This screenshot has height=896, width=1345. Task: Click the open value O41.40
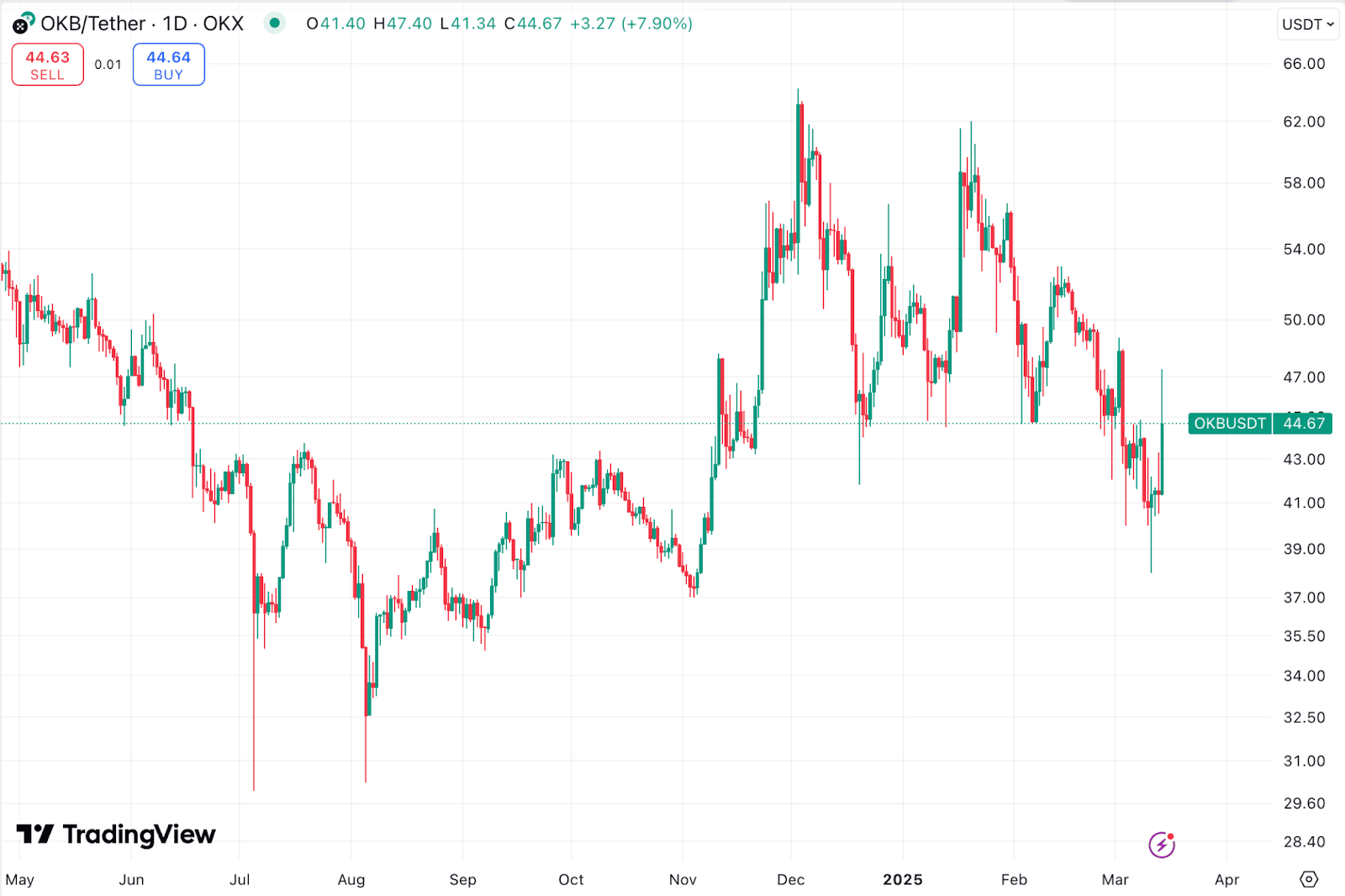point(336,24)
